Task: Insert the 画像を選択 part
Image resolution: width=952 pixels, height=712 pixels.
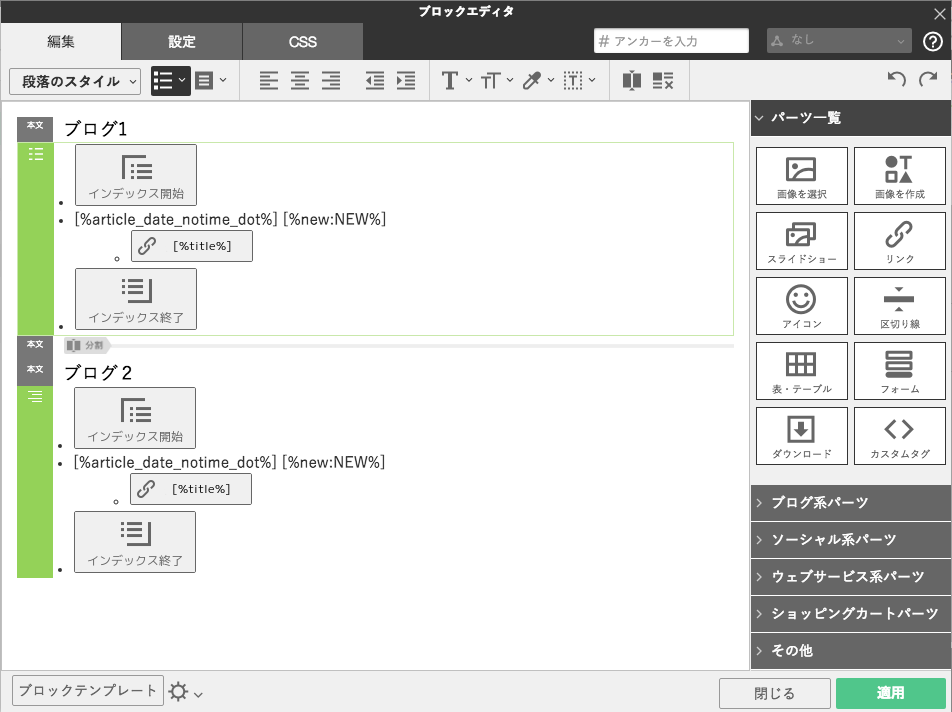Action: click(x=801, y=176)
